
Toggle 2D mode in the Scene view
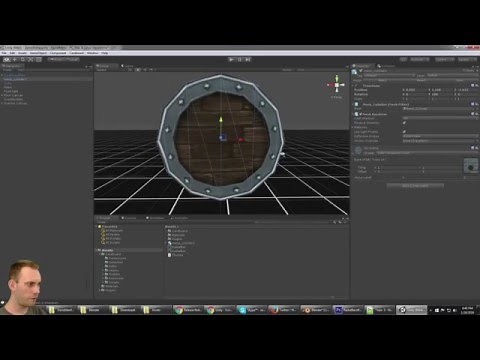[x=130, y=70]
